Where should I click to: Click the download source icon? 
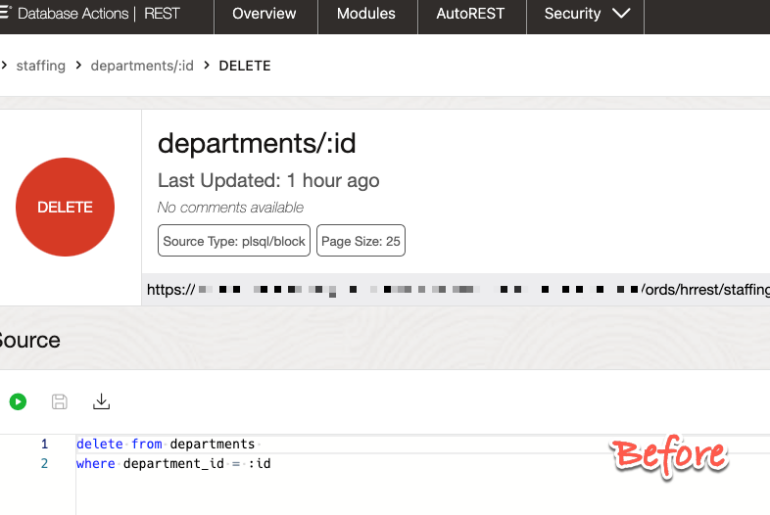pyautogui.click(x=101, y=402)
